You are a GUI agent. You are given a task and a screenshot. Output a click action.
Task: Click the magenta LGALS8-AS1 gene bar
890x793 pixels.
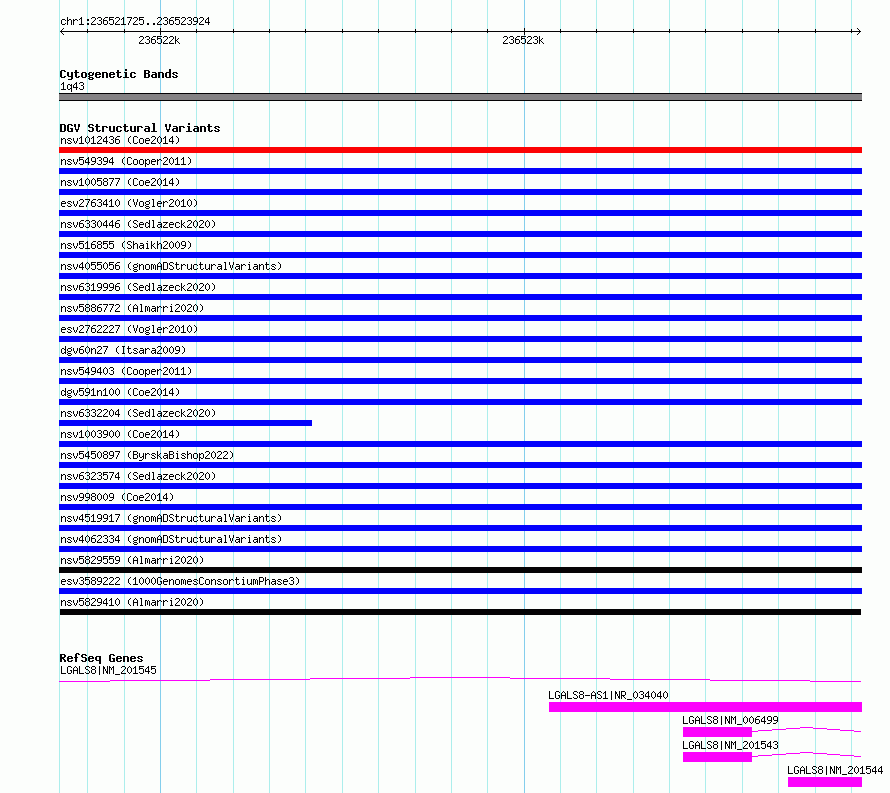click(x=706, y=707)
